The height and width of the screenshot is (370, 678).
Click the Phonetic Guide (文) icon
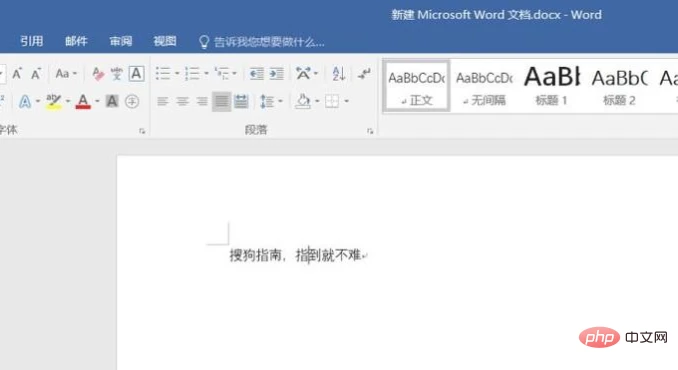[116, 74]
